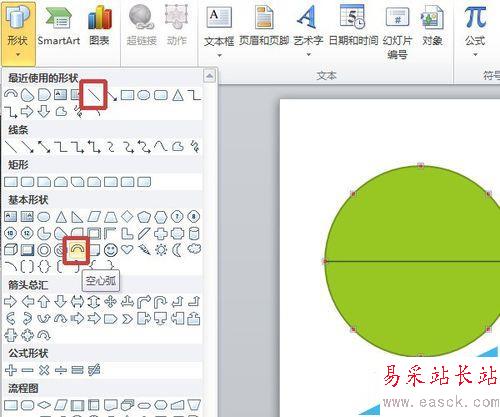This screenshot has height=417, width=500.
Task: Select the double-headed arrow line in 线条
Action: click(44, 147)
